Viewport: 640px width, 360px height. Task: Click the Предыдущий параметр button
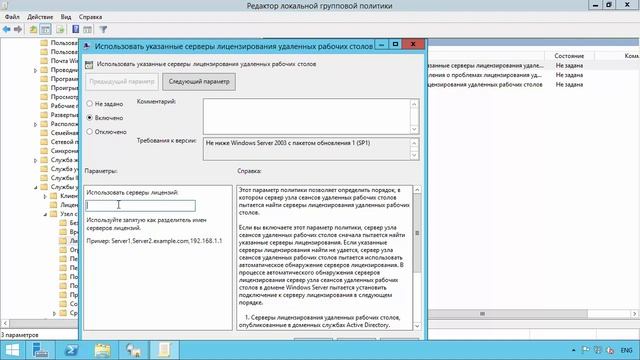(122, 82)
